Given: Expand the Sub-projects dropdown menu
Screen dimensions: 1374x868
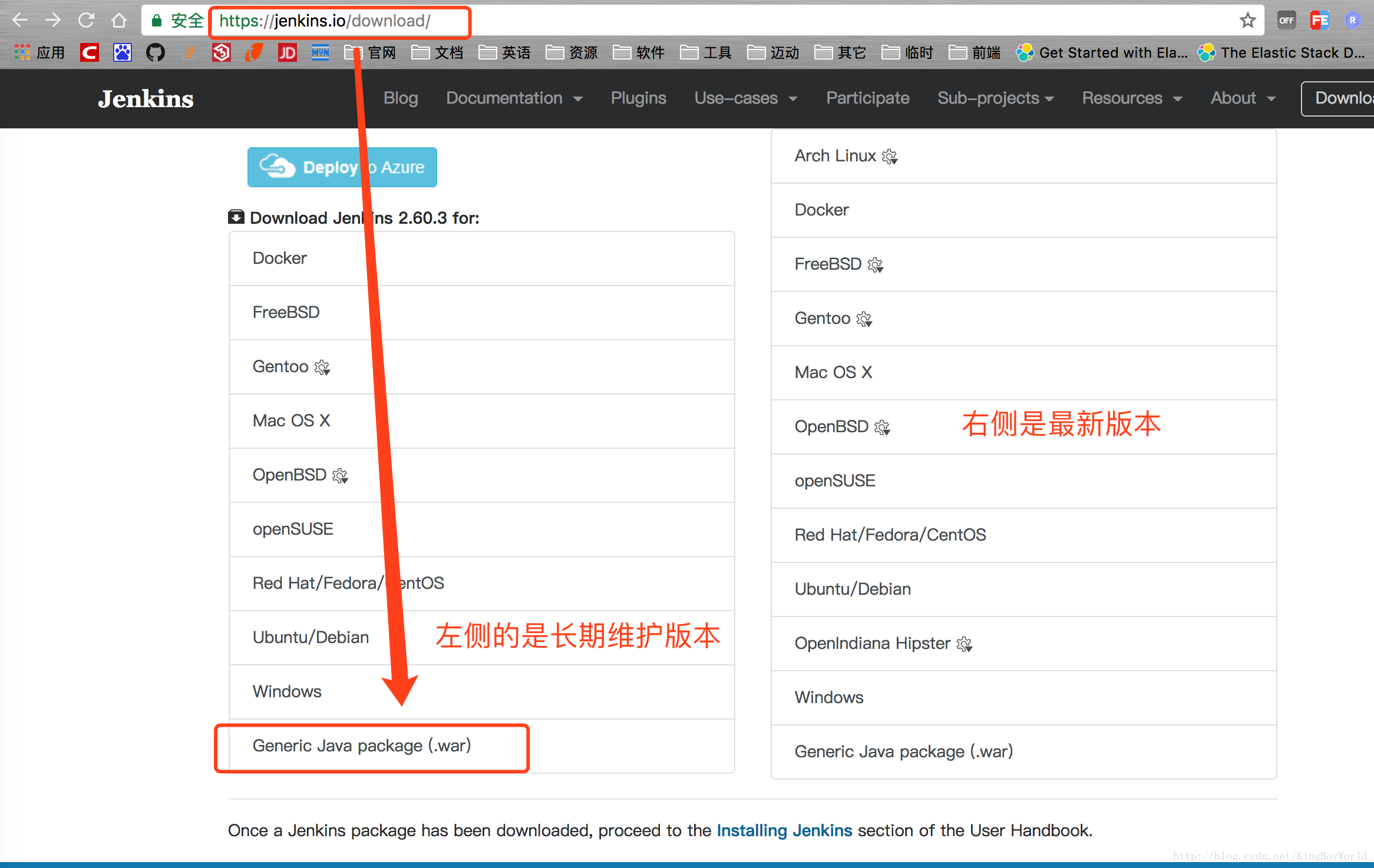Looking at the screenshot, I should pos(995,98).
